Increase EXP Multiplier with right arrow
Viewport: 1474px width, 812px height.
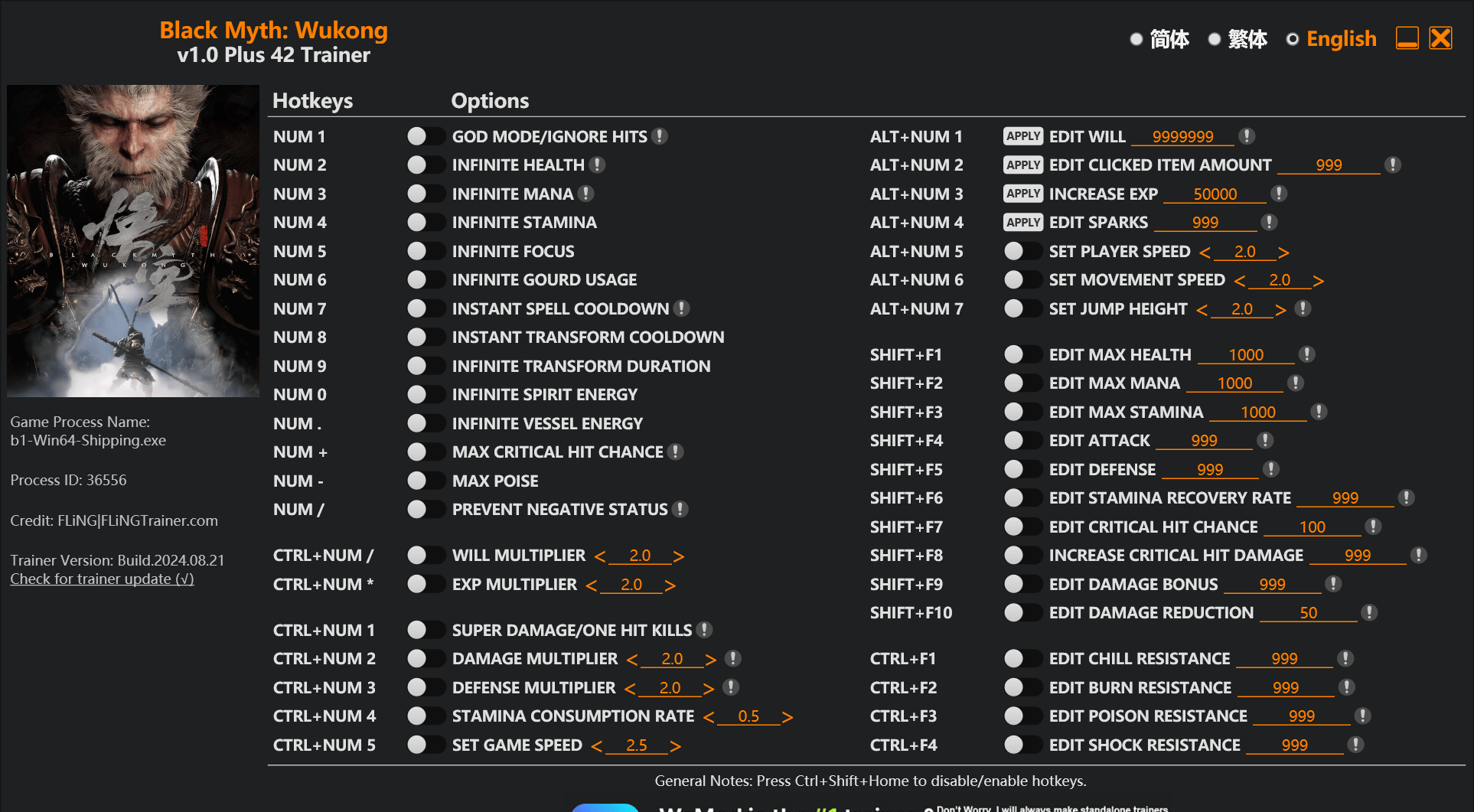(x=670, y=585)
